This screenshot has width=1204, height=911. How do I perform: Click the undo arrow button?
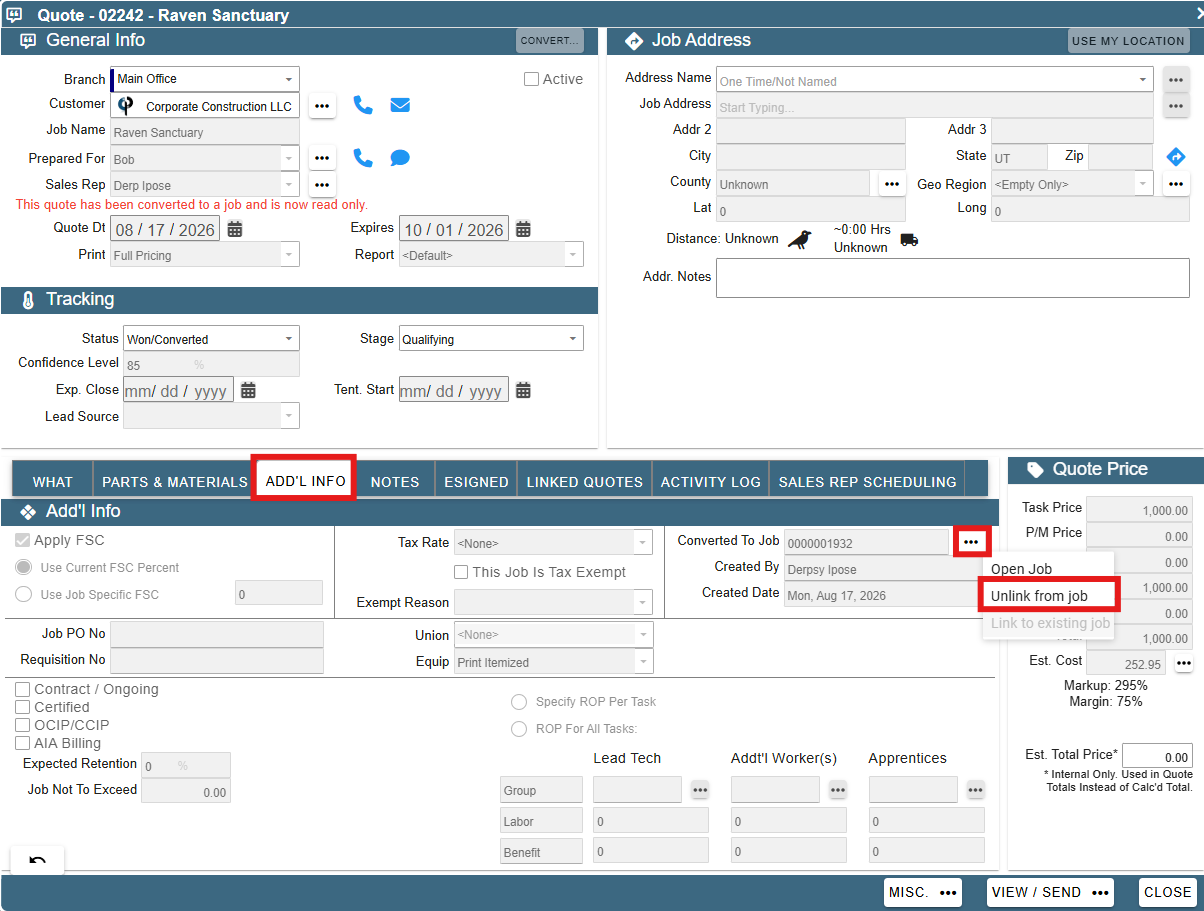tap(37, 861)
